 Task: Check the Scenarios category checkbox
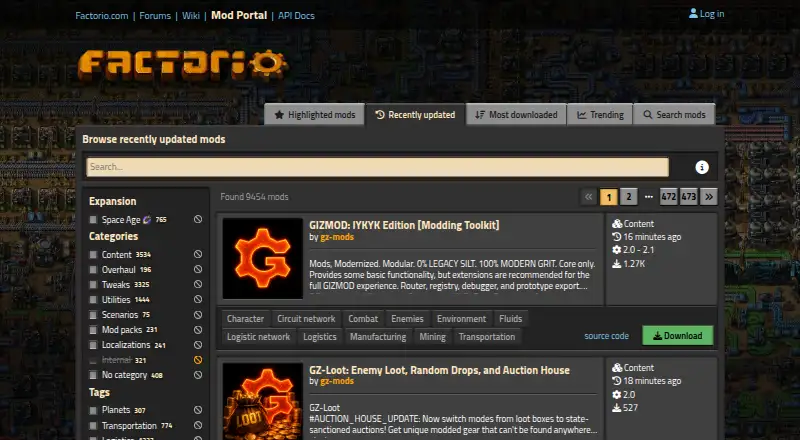93,314
